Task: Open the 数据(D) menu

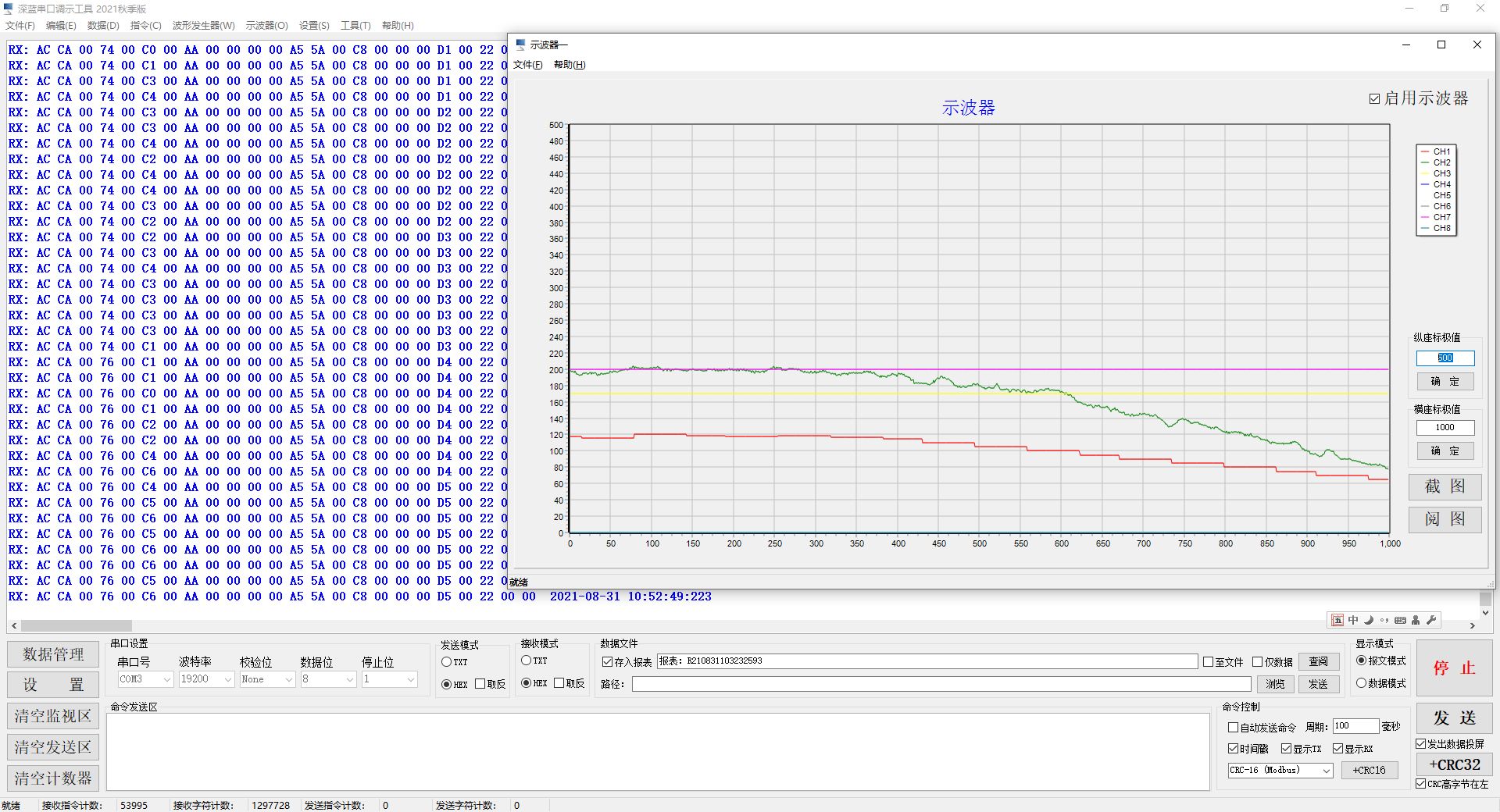Action: [103, 26]
